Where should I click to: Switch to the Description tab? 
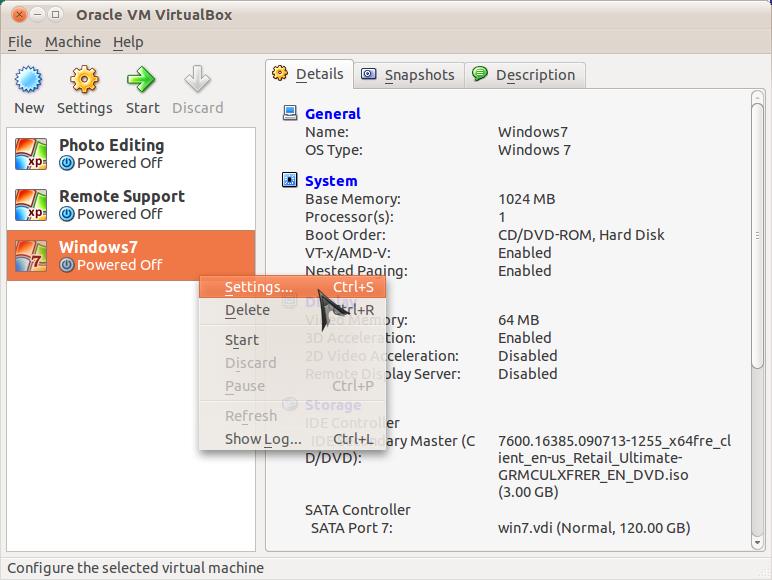[525, 75]
